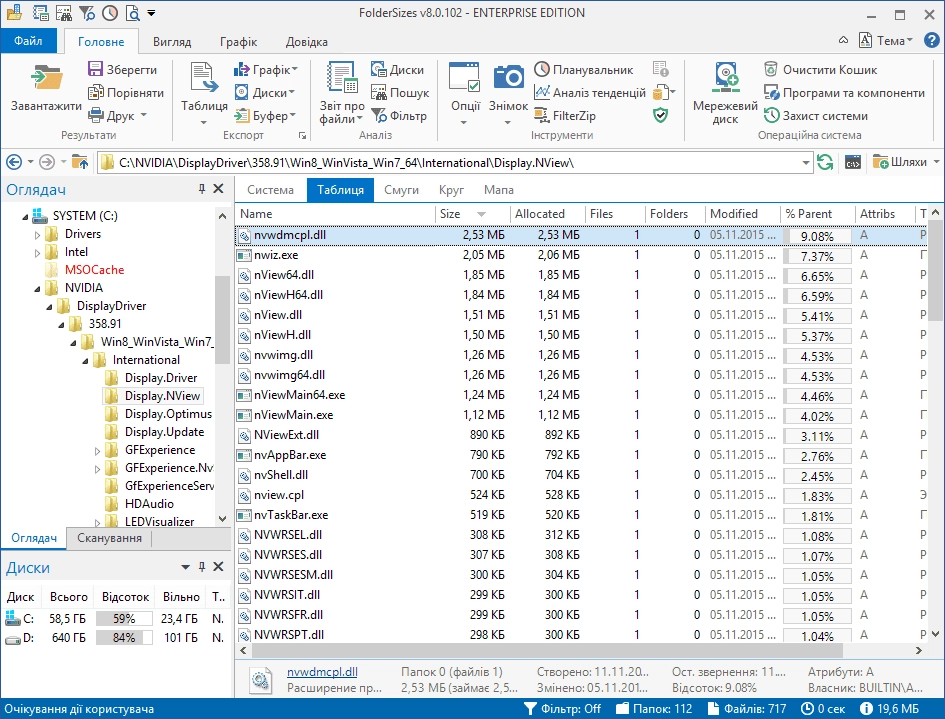Click the Друк print icon

[95, 115]
